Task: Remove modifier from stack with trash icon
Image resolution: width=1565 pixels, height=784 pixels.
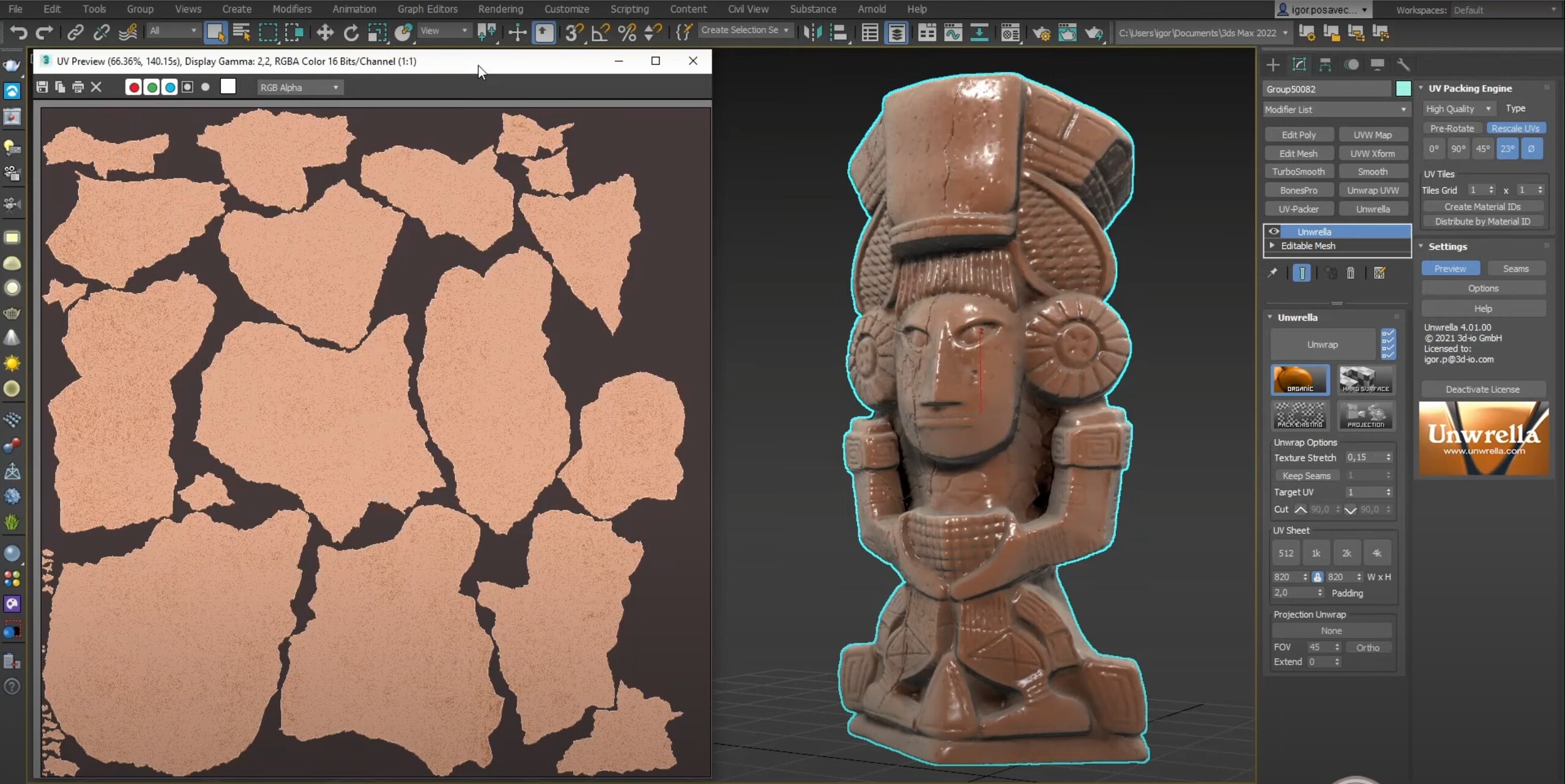Action: [1350, 273]
